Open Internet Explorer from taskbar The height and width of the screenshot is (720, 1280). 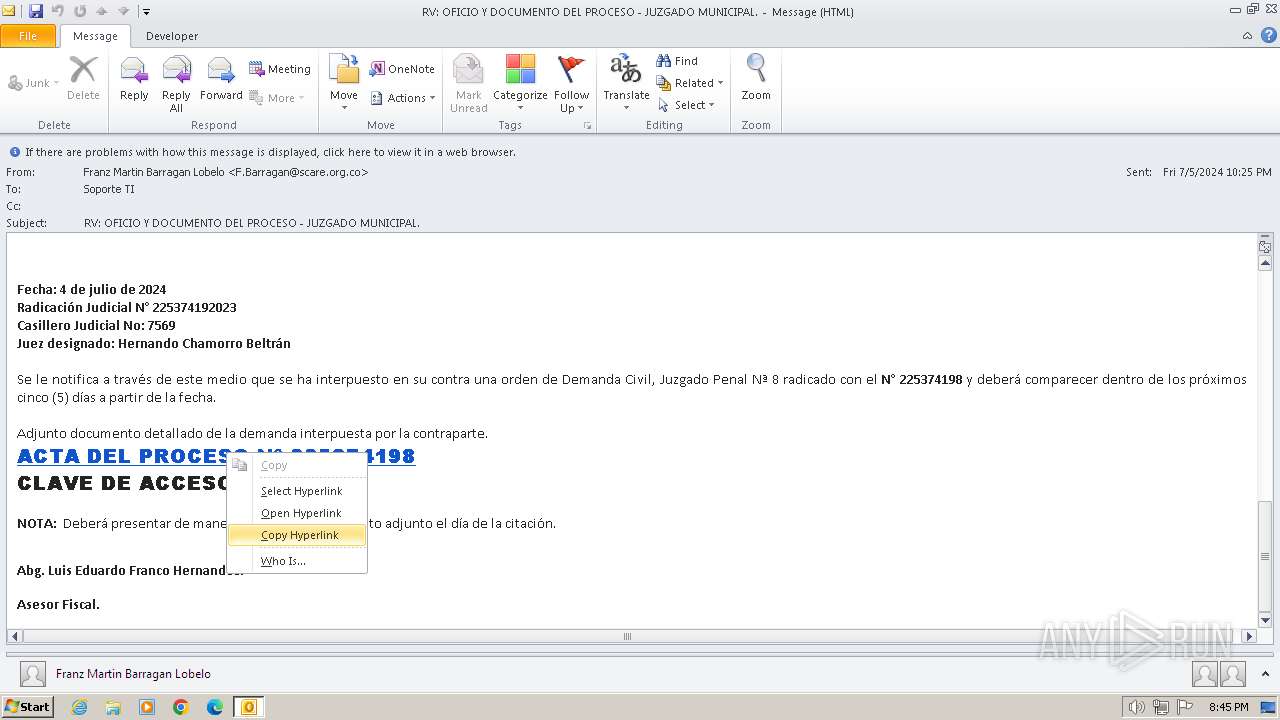point(79,707)
